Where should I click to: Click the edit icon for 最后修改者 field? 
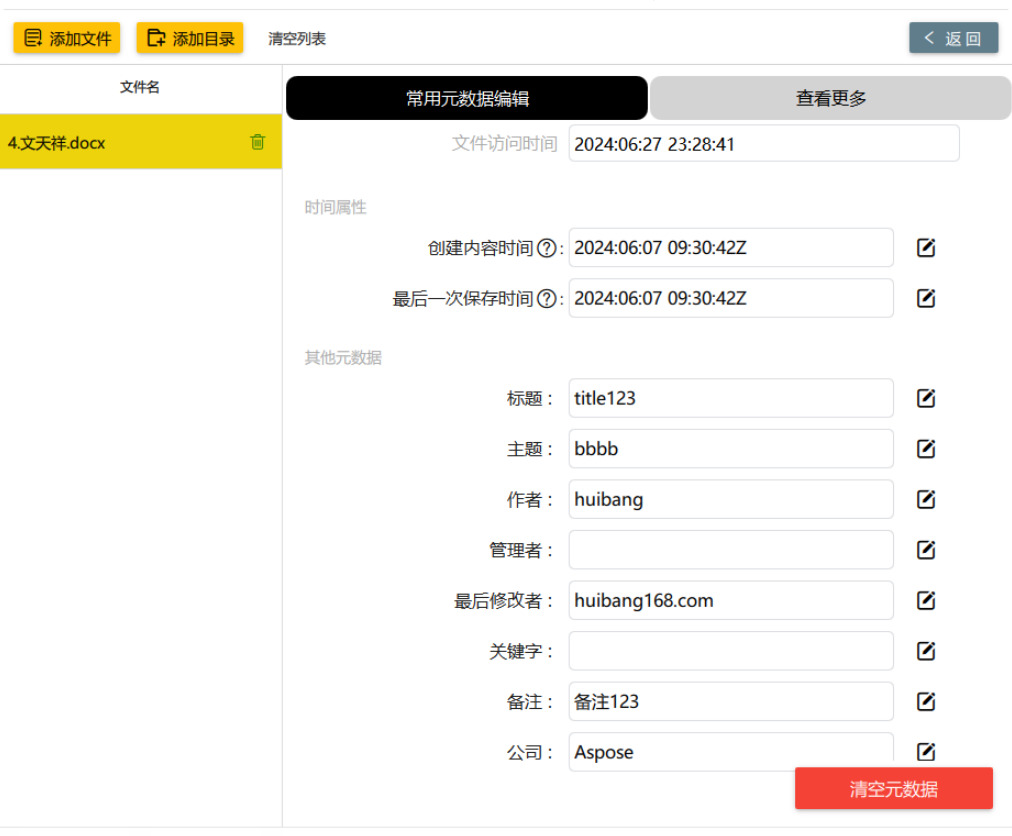[x=926, y=600]
